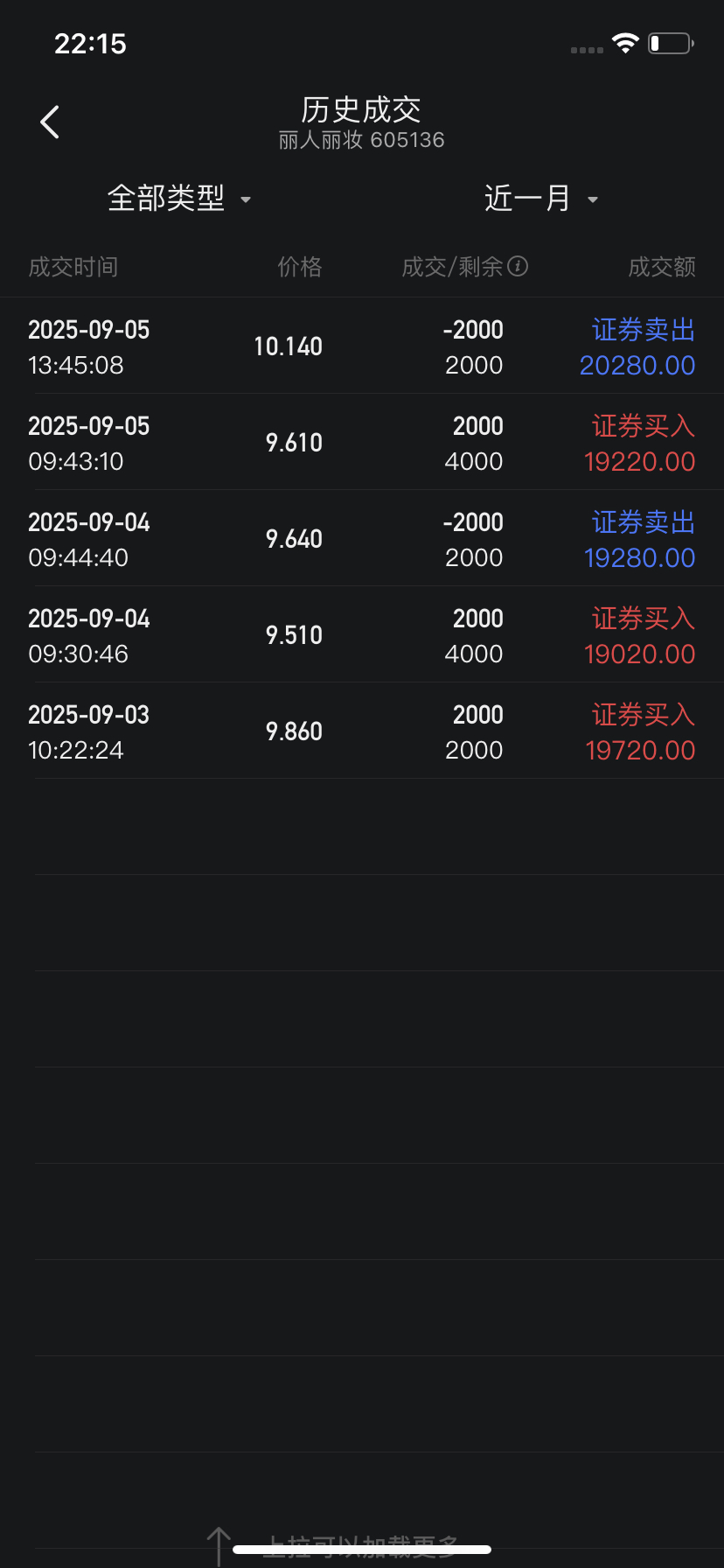
Task: Tap the 成交时间 column header
Action: coord(73,267)
